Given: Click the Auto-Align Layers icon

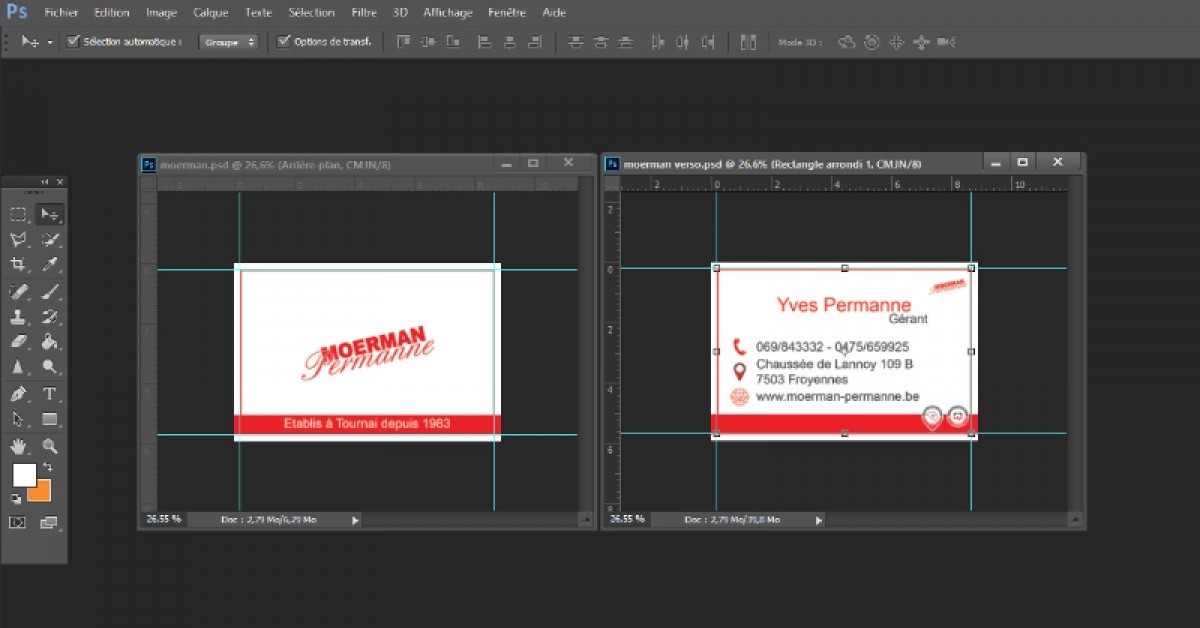Looking at the screenshot, I should [748, 42].
